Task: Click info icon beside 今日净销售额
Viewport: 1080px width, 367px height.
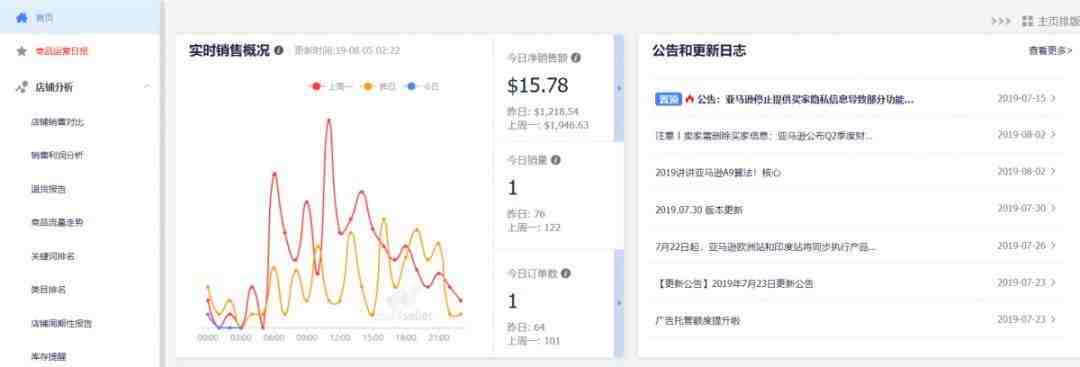Action: [x=576, y=58]
